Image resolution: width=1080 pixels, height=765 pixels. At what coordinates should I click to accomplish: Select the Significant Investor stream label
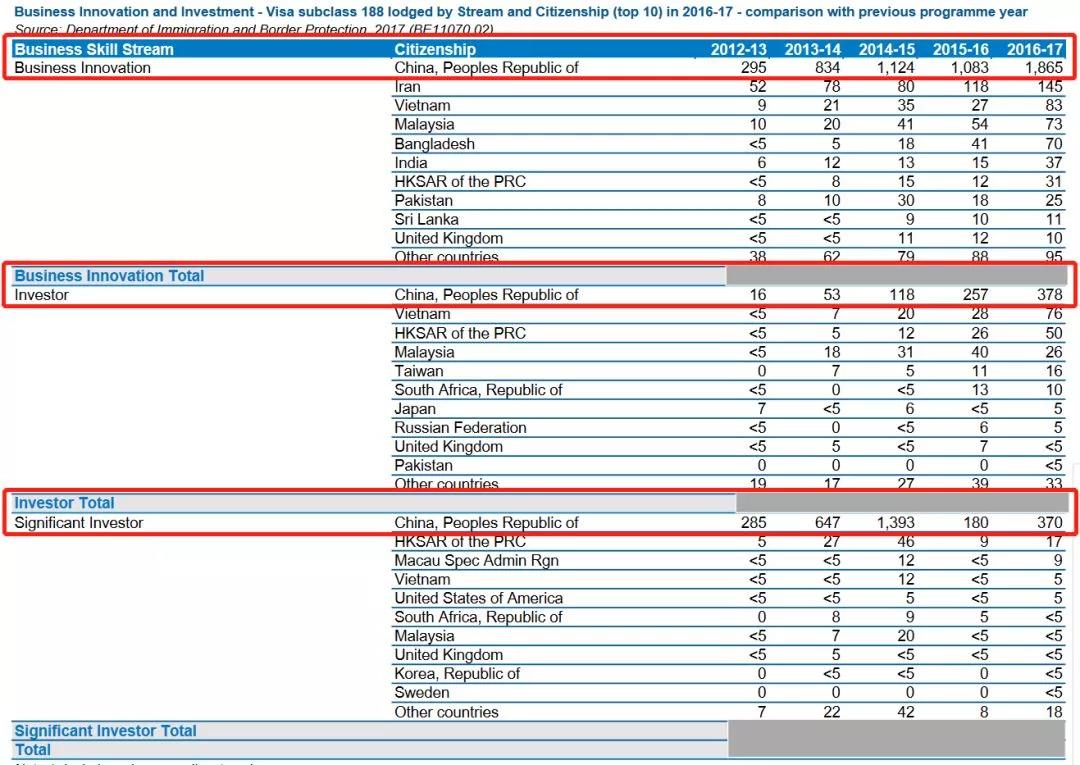79,523
